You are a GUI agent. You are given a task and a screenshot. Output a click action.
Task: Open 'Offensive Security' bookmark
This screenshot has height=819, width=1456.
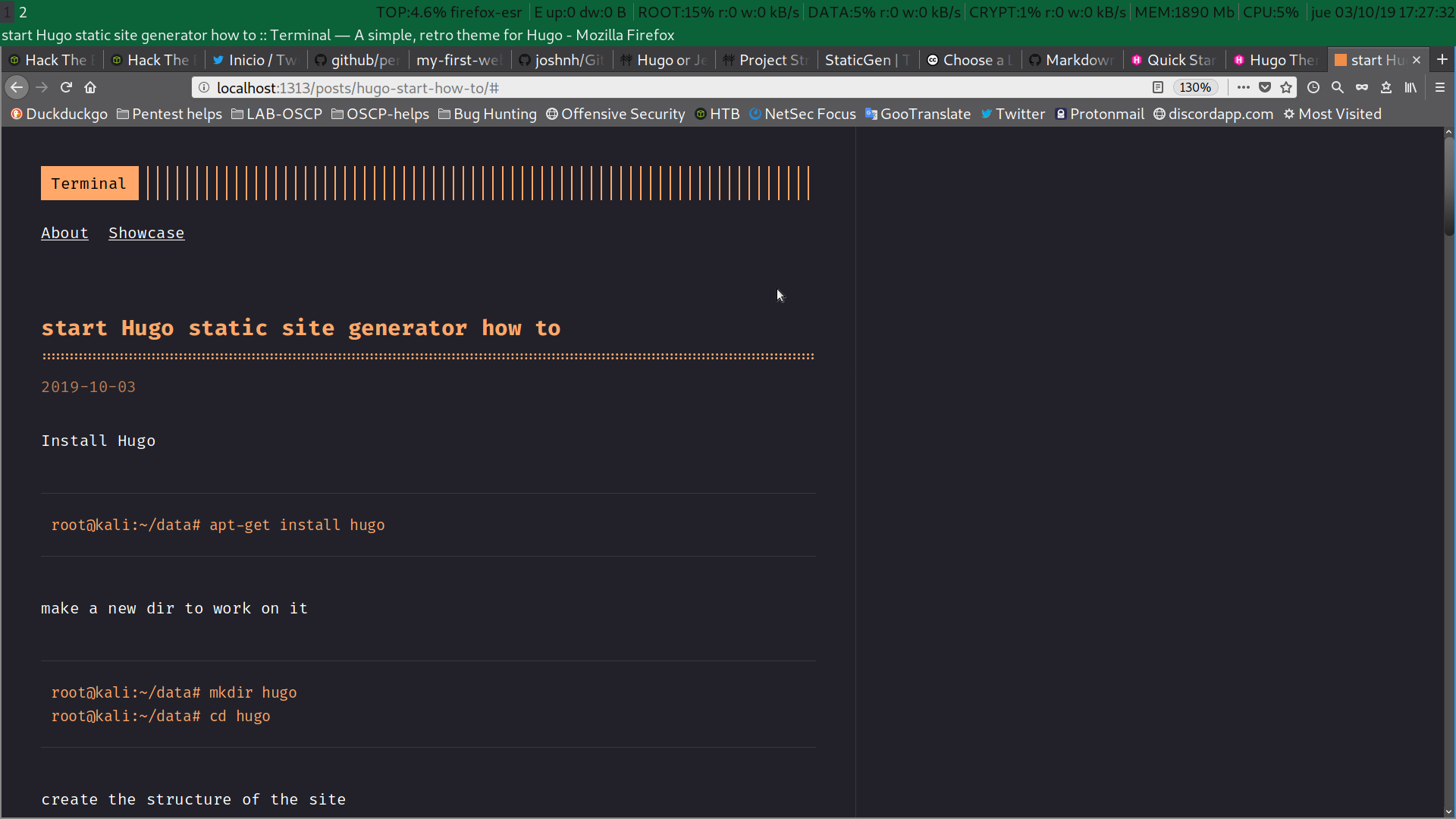616,115
